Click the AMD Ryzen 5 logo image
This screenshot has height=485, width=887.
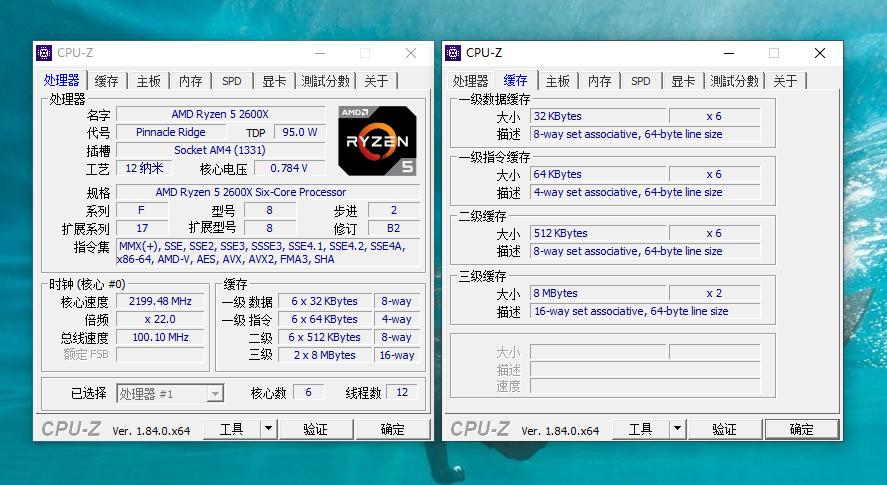click(377, 140)
